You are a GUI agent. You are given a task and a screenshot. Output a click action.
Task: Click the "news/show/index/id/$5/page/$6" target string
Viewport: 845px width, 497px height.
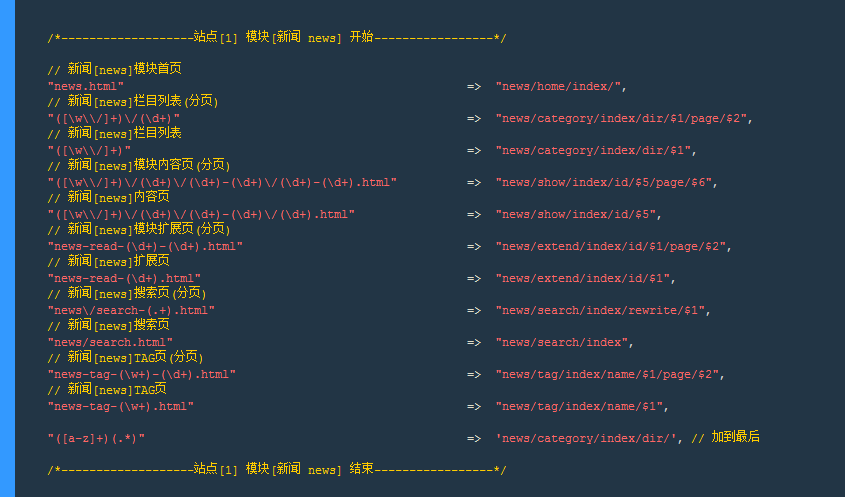coord(605,183)
